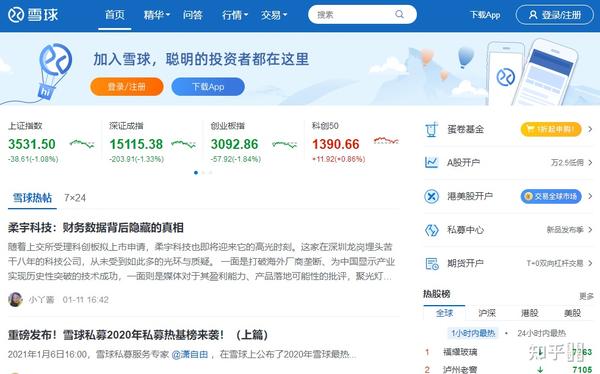Click the 私募中心 row arrow
Screen dimensions: 600x374
pos(590,230)
